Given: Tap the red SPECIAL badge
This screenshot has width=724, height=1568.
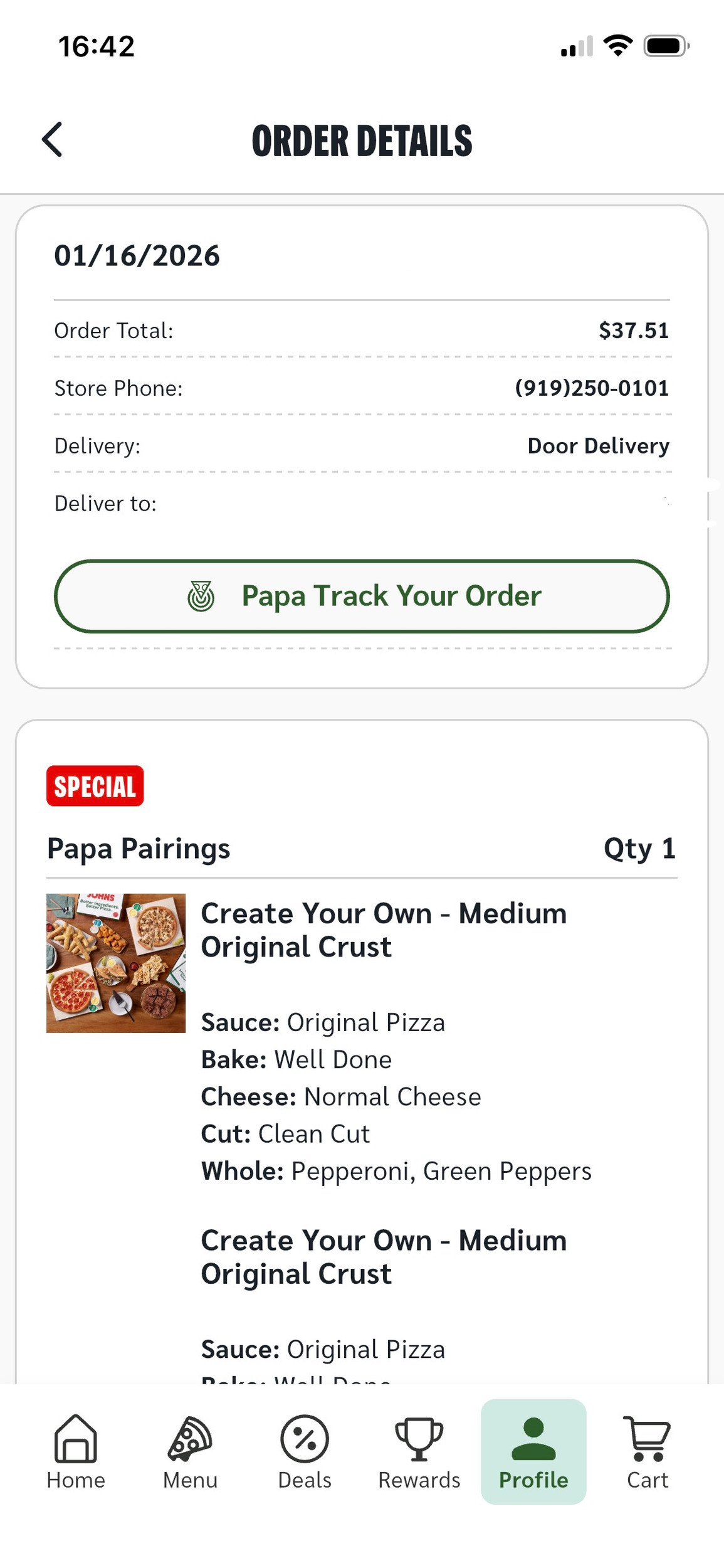Looking at the screenshot, I should [x=95, y=786].
